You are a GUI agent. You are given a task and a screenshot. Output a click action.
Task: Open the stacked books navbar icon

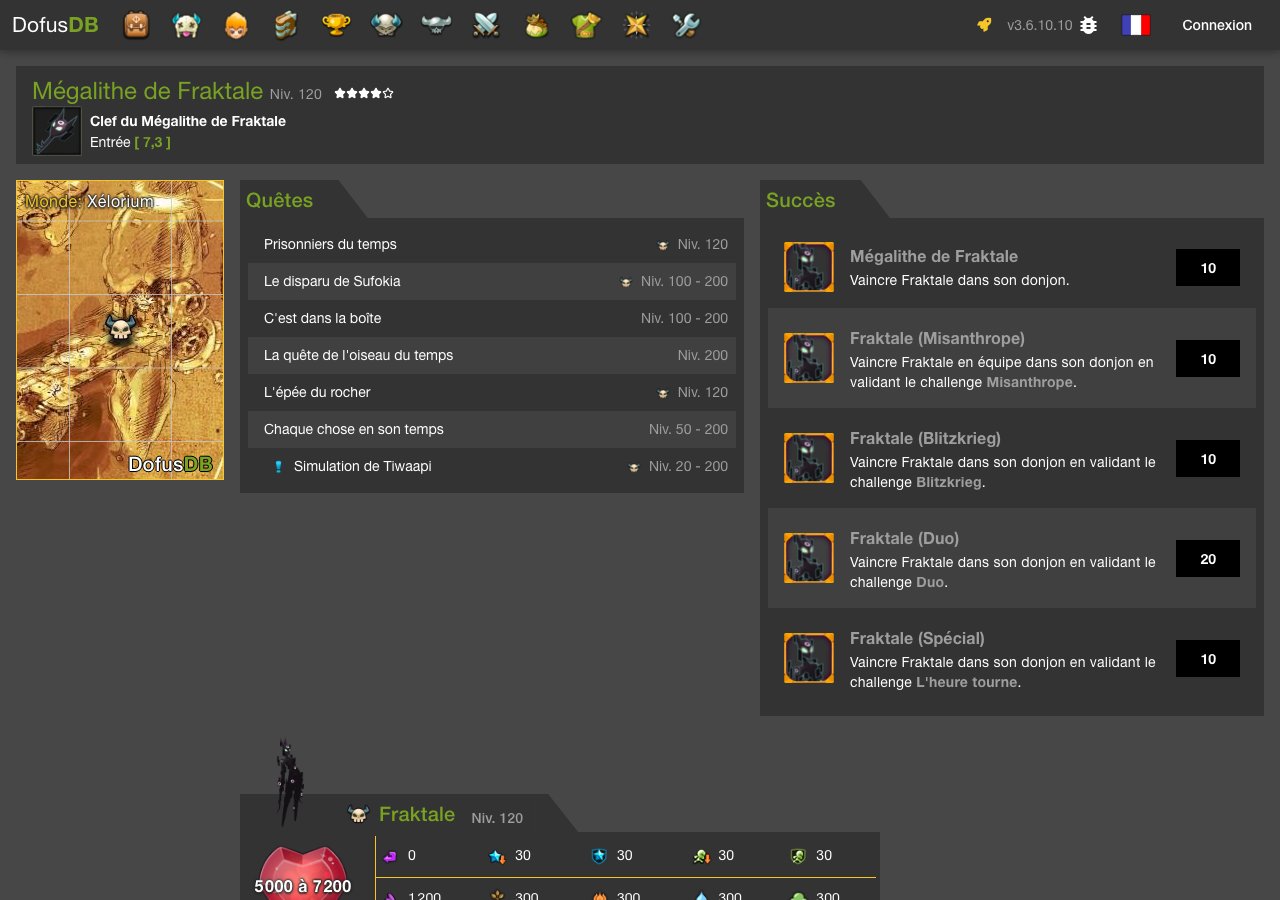(x=286, y=25)
